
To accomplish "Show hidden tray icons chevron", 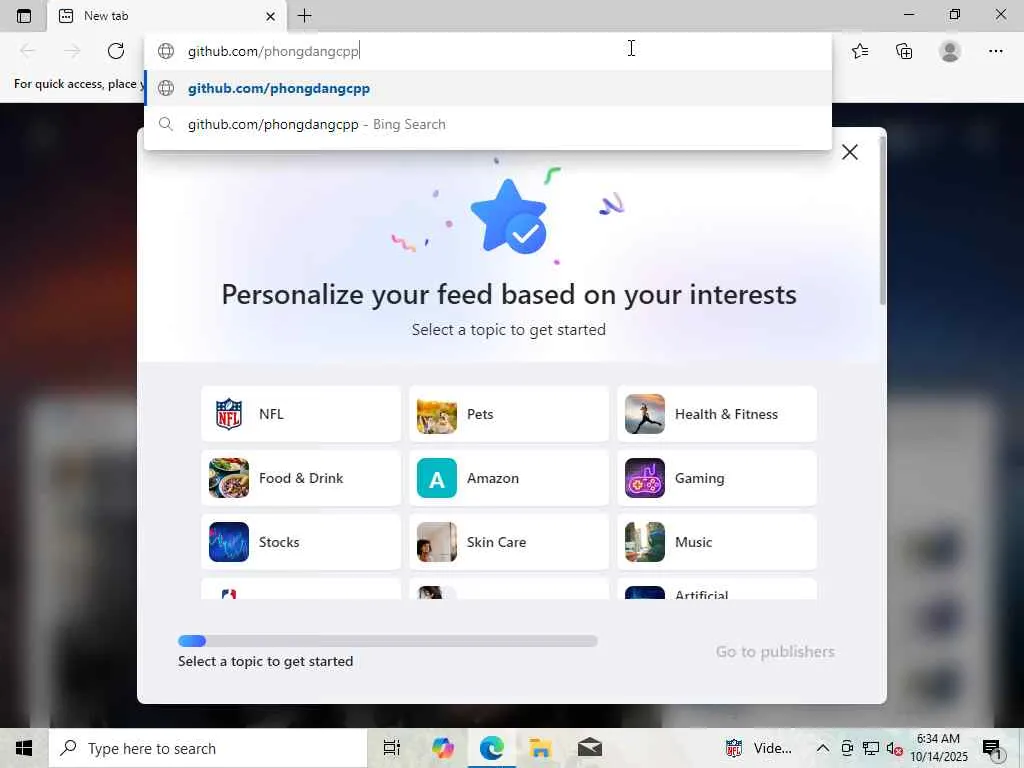I will [823, 748].
